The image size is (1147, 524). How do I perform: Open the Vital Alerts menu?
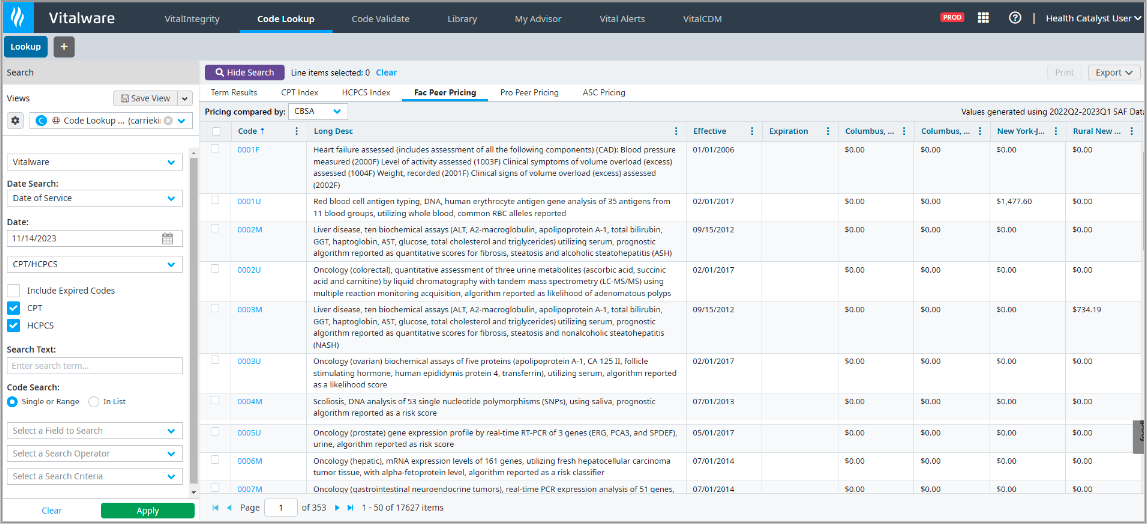(623, 19)
